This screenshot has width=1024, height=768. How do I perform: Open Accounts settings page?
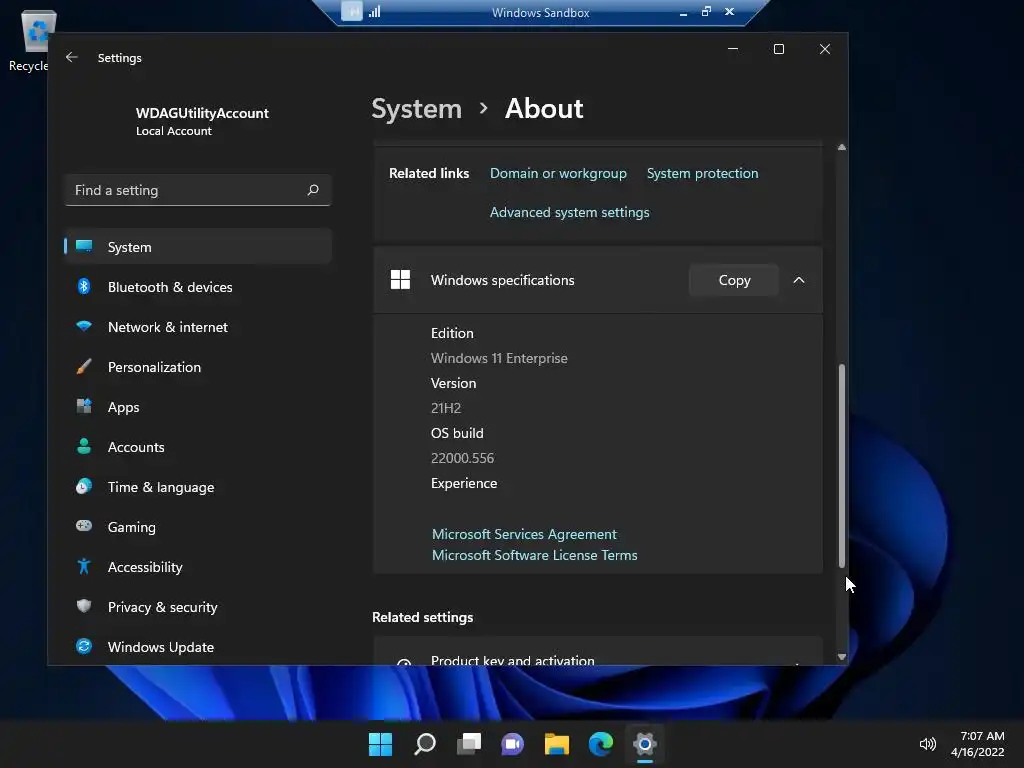point(198,447)
